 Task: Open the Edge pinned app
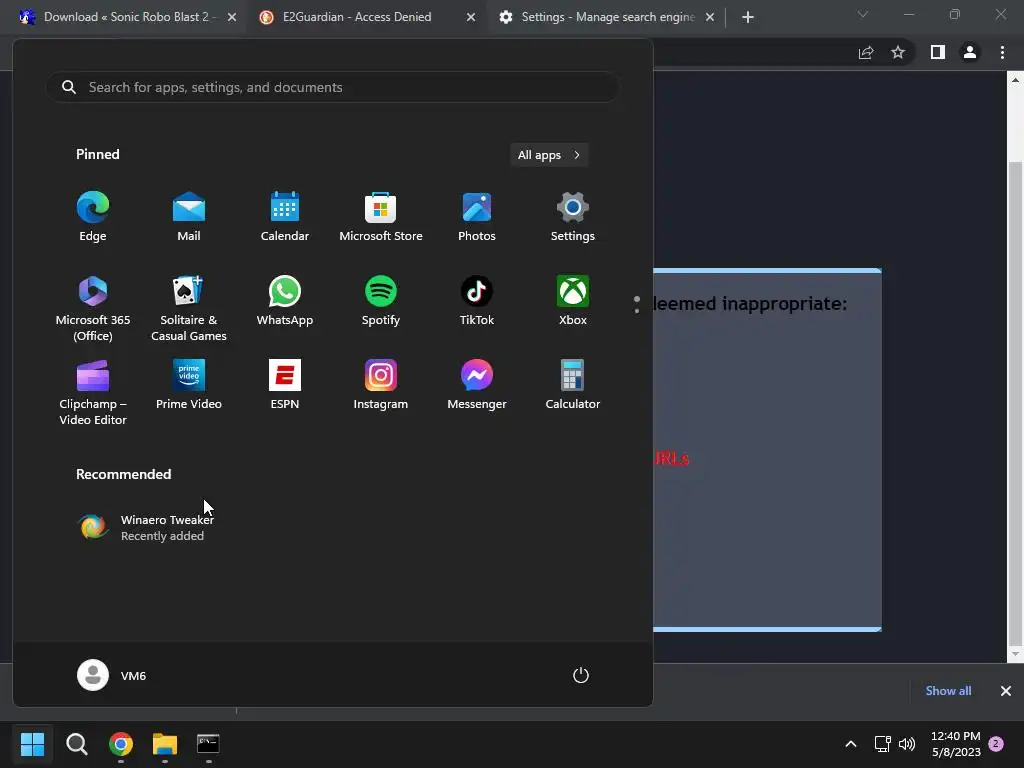(93, 217)
